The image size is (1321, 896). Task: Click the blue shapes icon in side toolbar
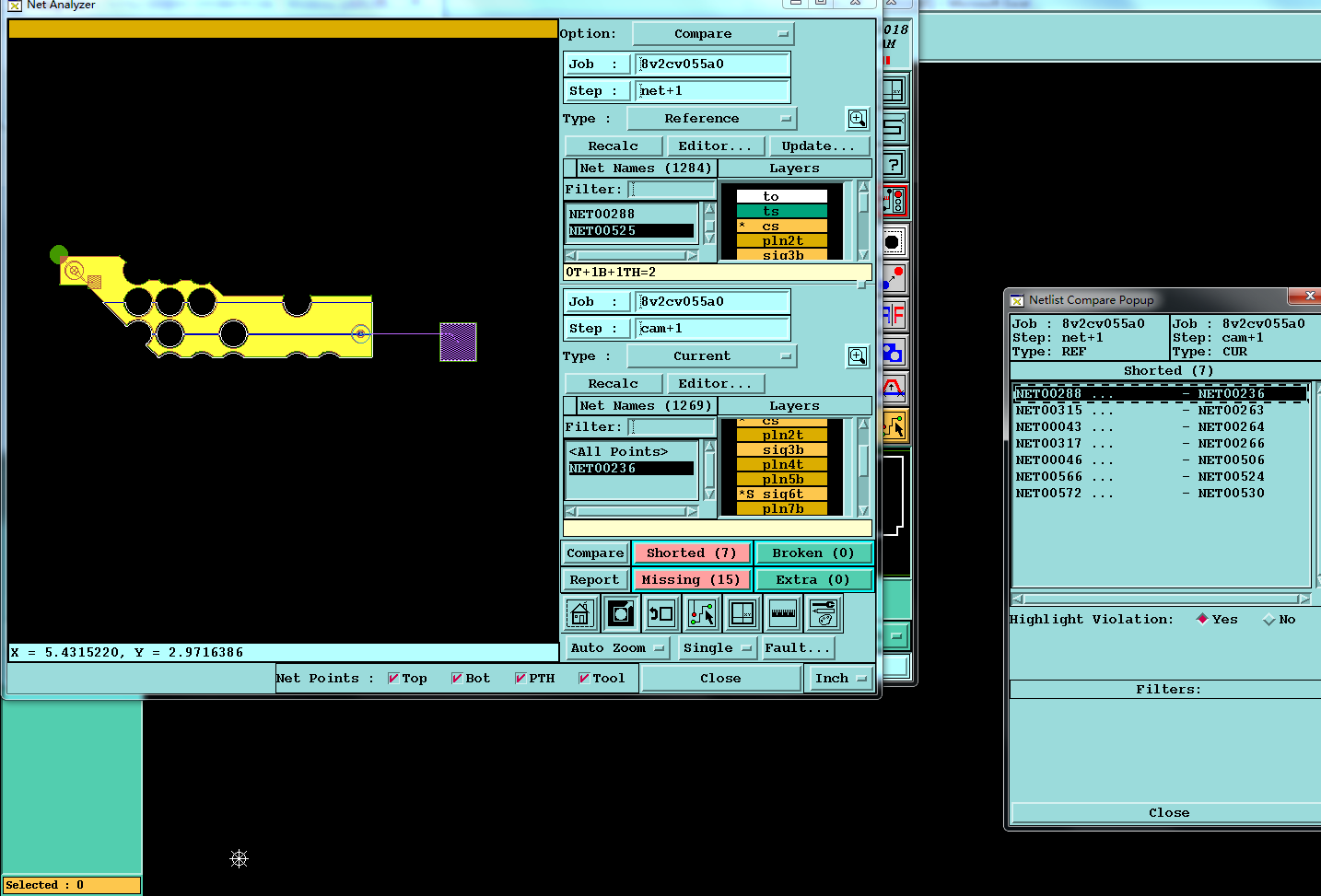[894, 352]
